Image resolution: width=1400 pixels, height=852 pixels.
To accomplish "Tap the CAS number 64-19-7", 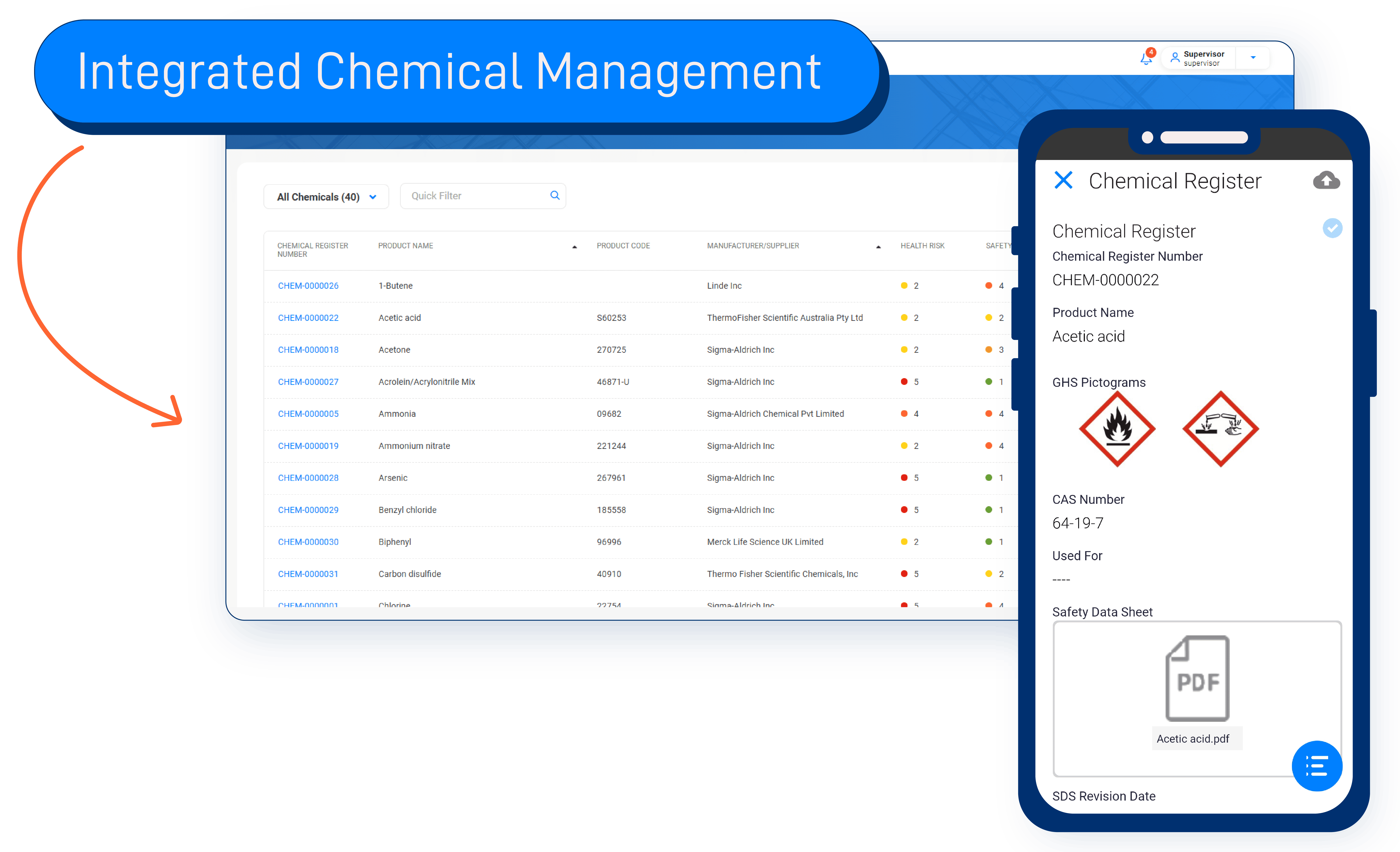I will 1078,524.
